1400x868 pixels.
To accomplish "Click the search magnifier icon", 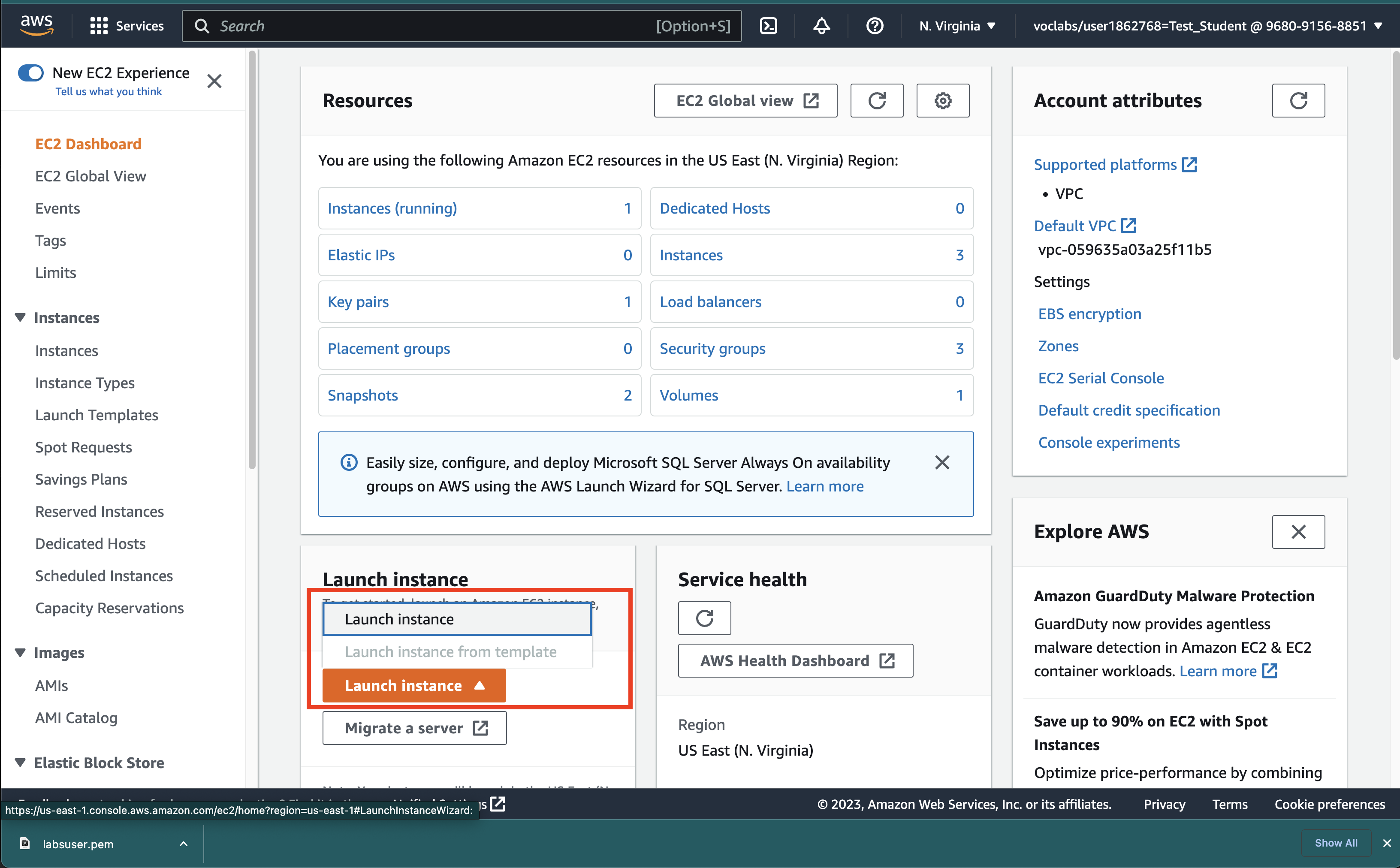I will [x=202, y=26].
